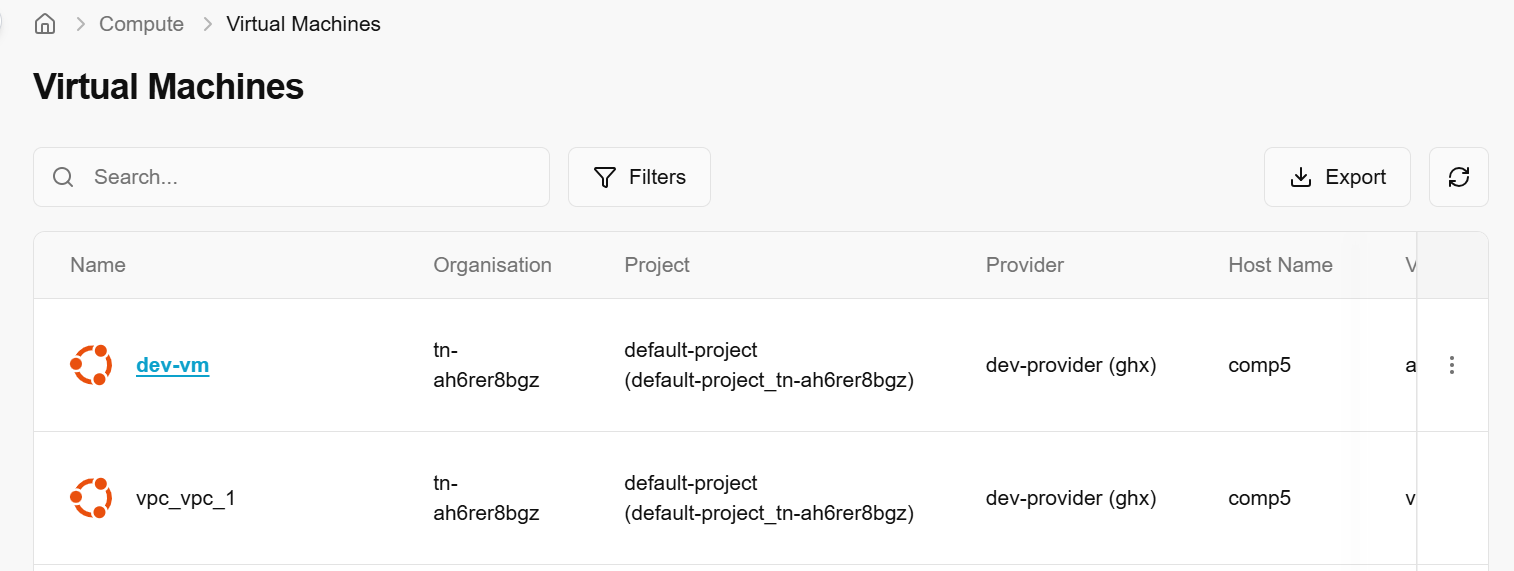Refresh the virtual machines list
Viewport: 1514px width, 571px height.
coord(1458,177)
